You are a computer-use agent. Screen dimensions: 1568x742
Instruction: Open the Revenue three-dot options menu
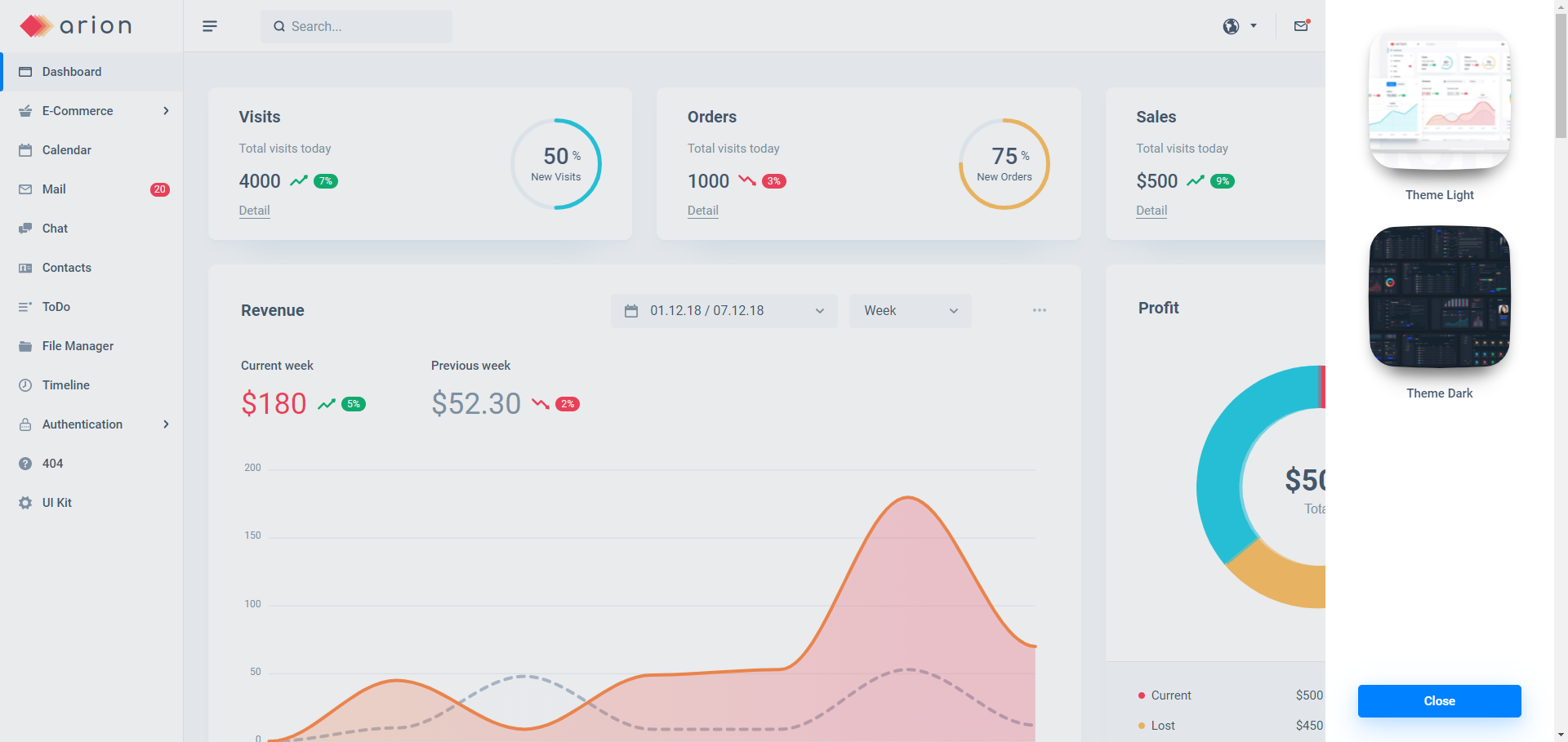[1039, 310]
